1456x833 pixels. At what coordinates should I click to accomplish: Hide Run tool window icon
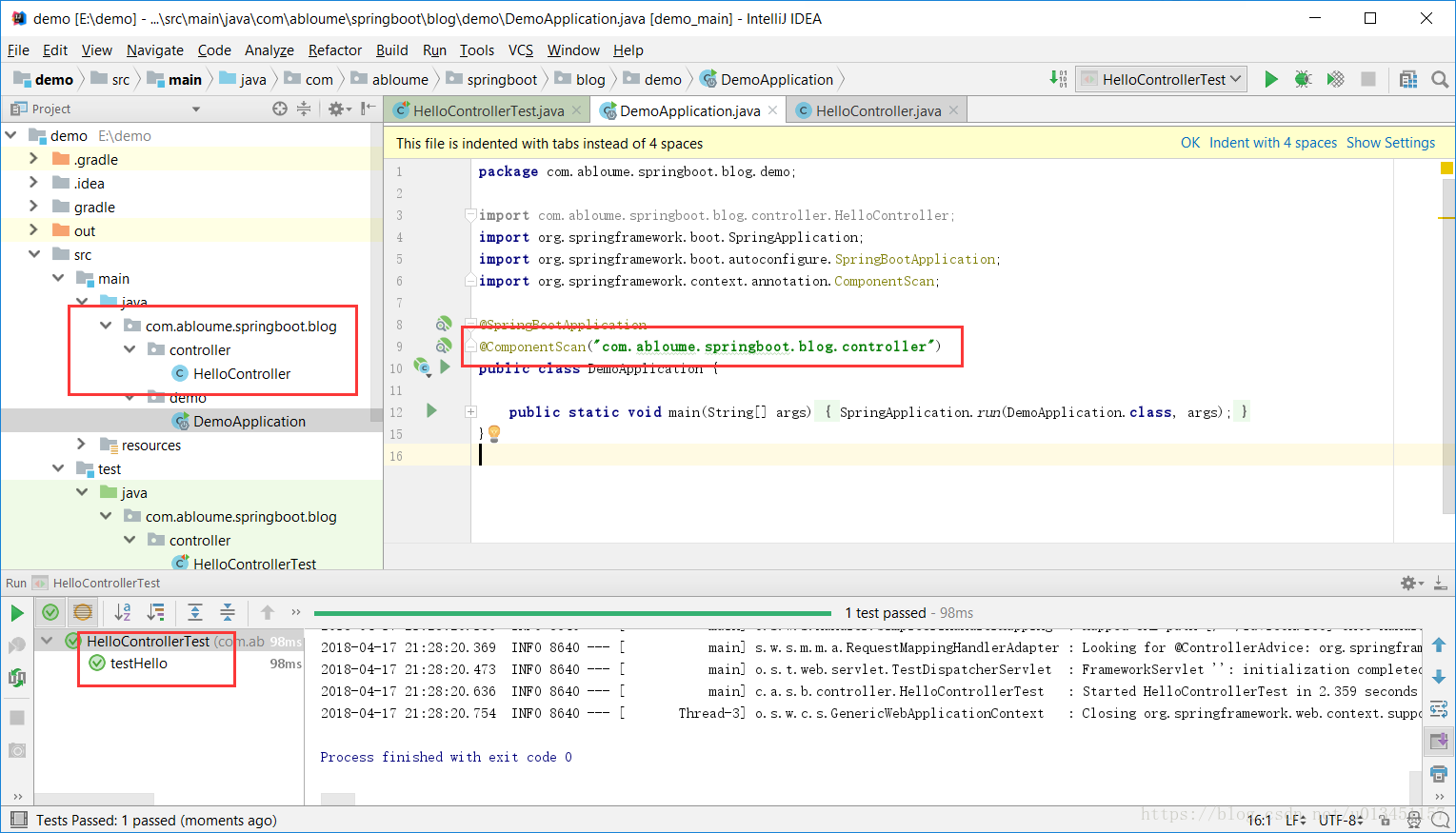coord(1441,583)
